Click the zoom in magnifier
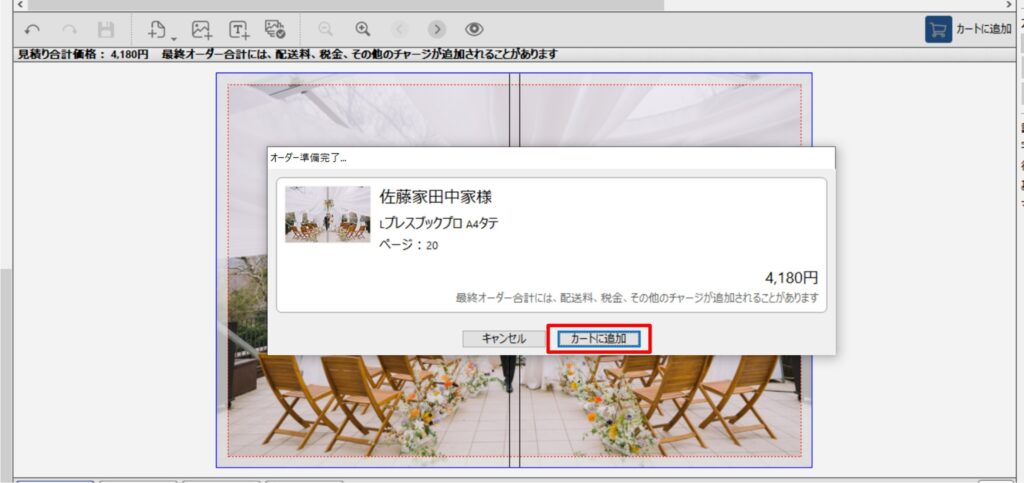Viewport: 1024px width, 483px height. 363,29
